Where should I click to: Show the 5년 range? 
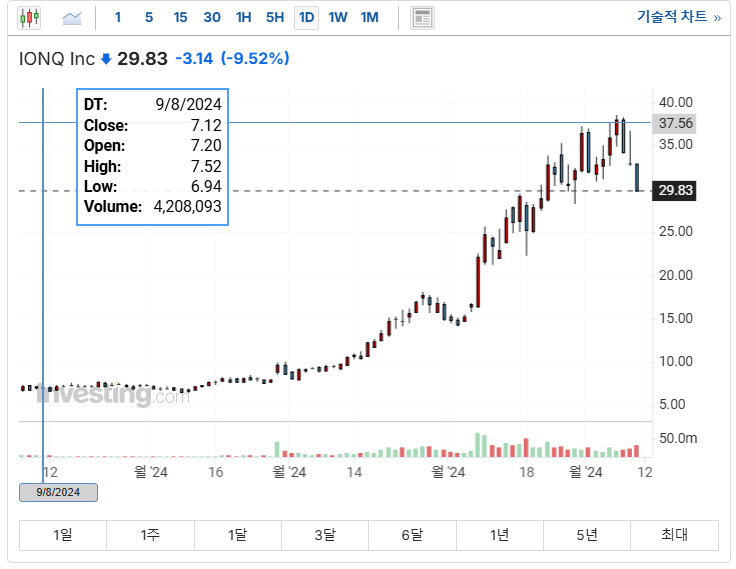coord(587,535)
